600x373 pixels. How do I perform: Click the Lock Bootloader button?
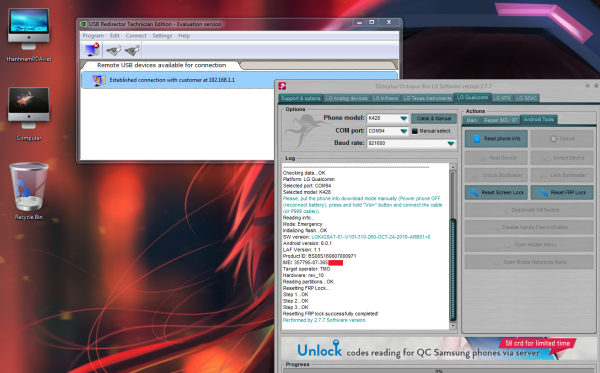click(x=562, y=175)
